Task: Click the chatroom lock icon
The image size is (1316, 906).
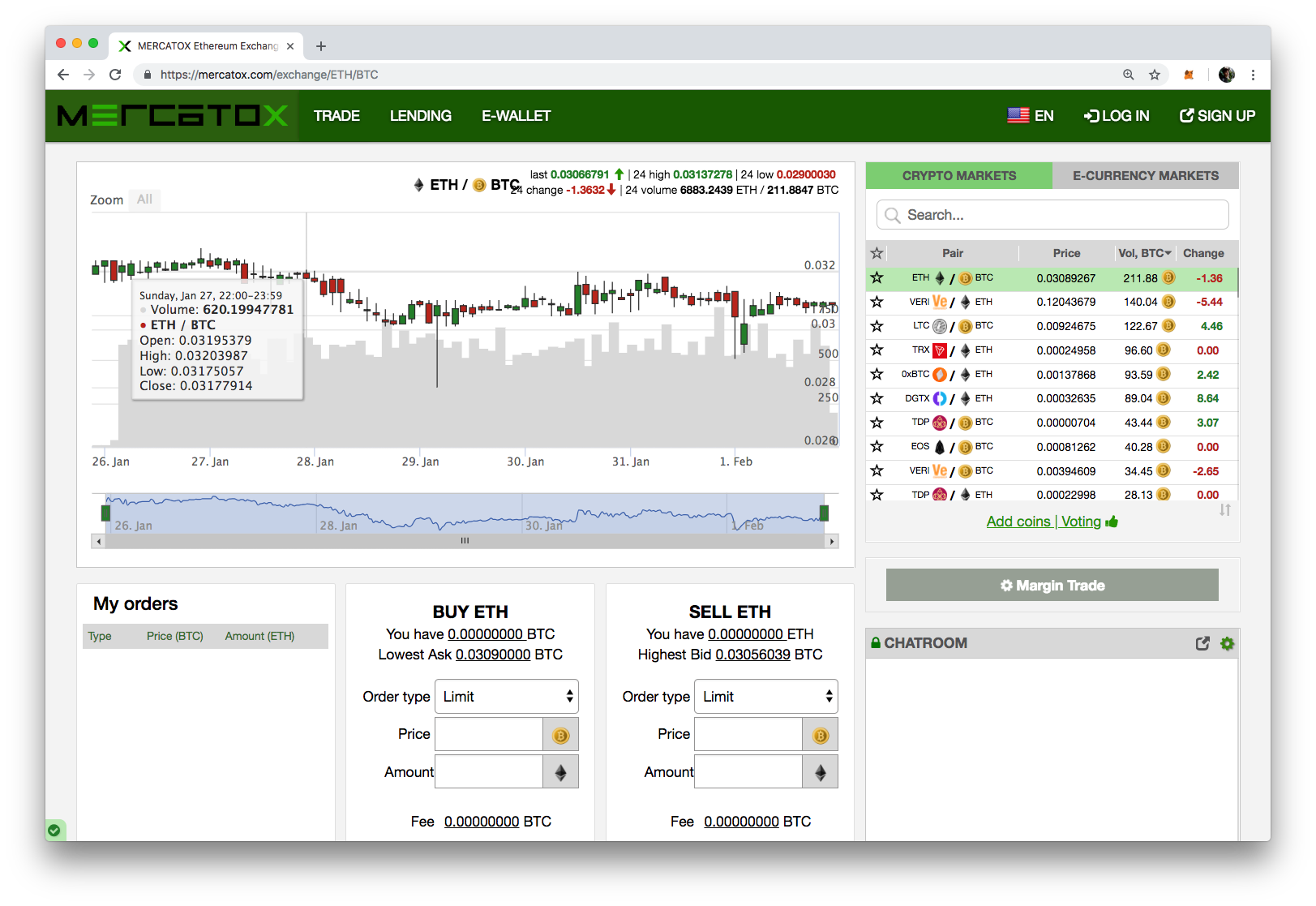Action: [876, 643]
